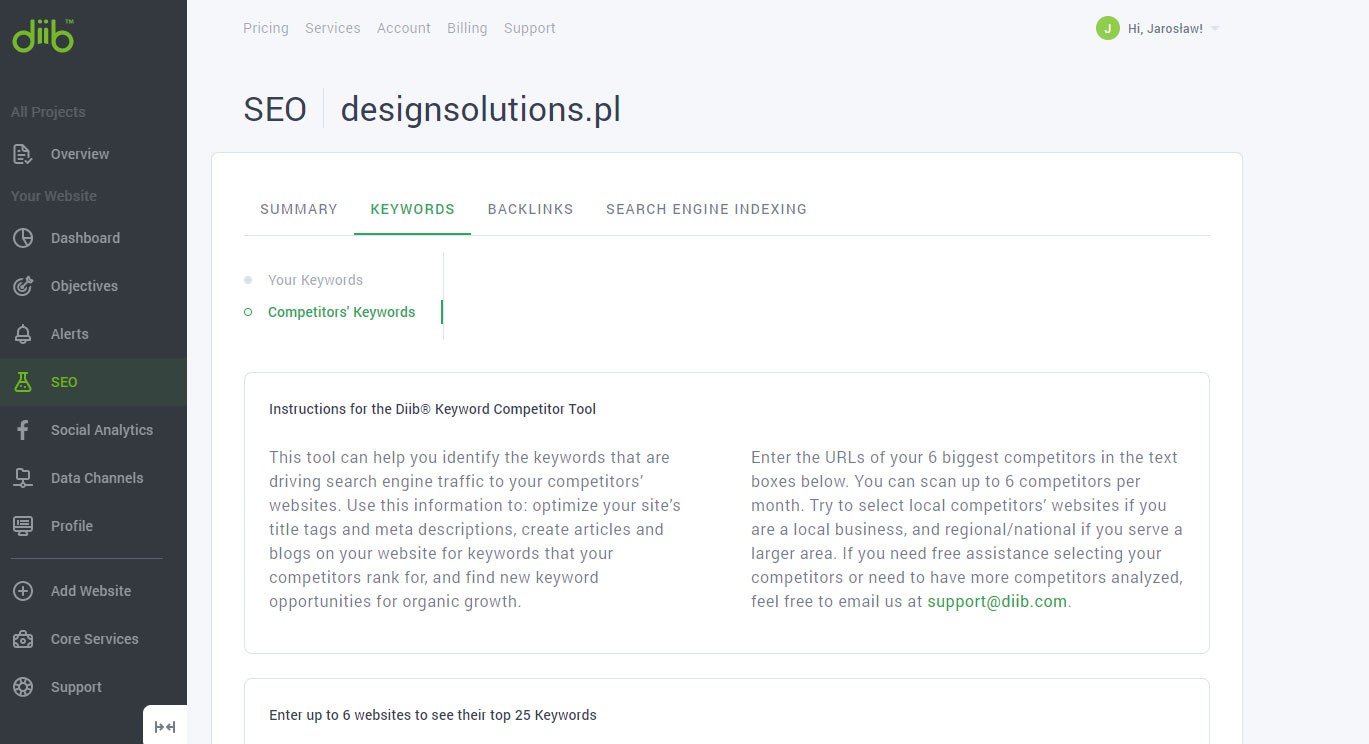Click the Support lifebuoy icon
Screen dimensions: 1369x744
(23, 687)
